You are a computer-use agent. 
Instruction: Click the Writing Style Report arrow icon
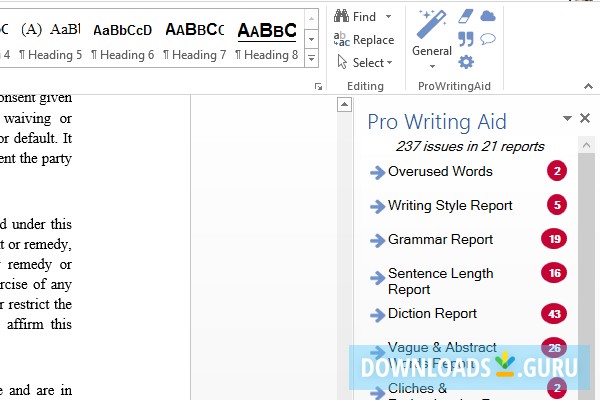pyautogui.click(x=377, y=206)
